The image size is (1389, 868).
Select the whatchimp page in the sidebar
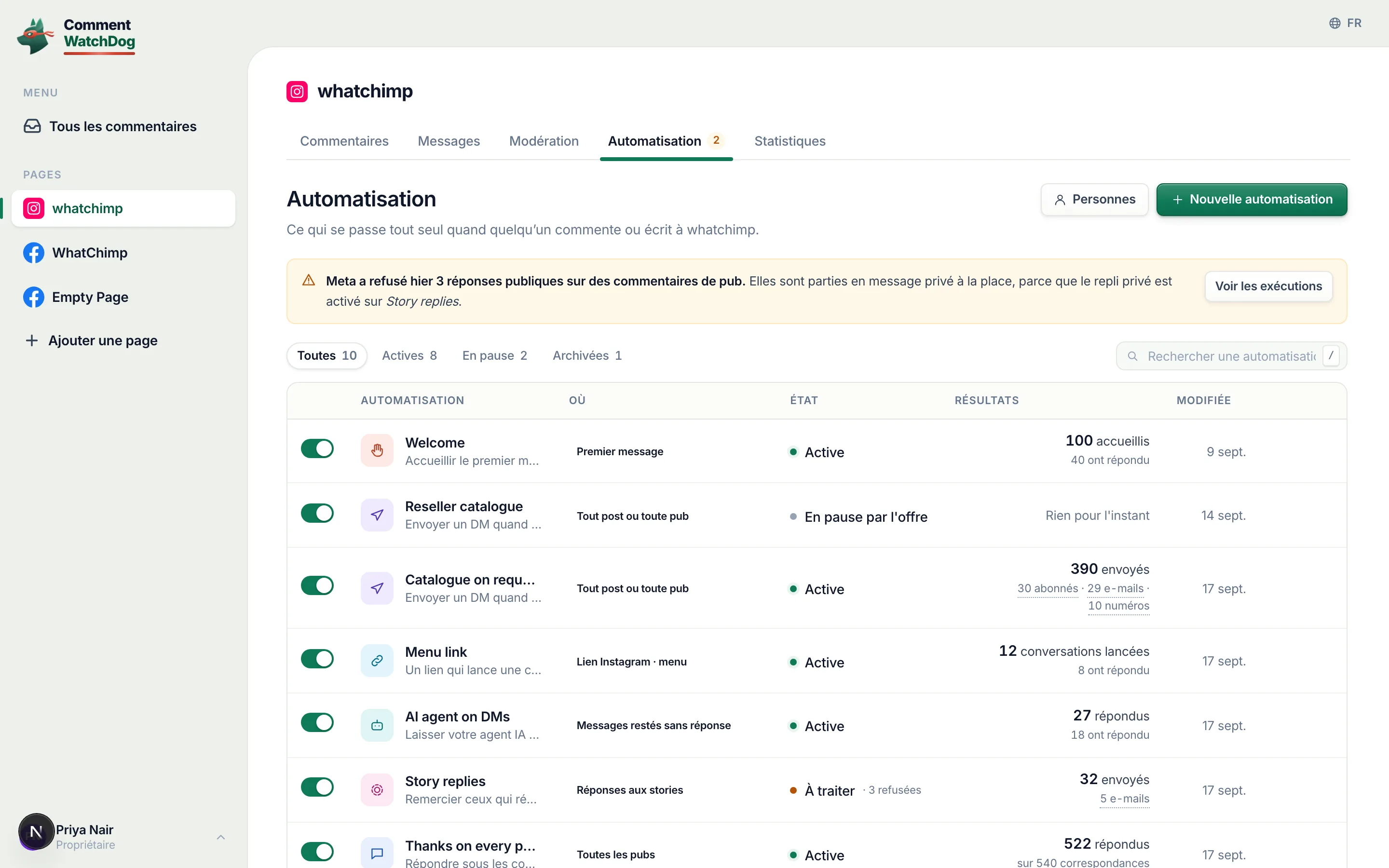click(x=123, y=208)
